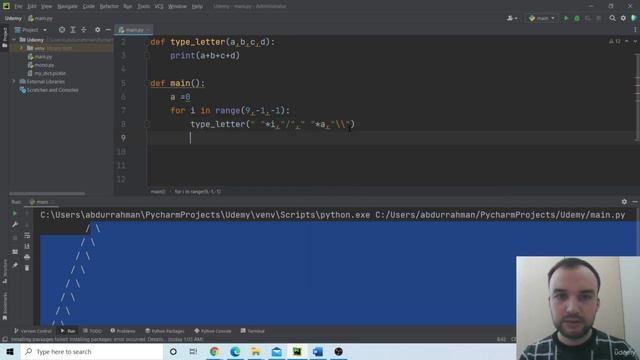Viewport: 640px width, 360px height.
Task: Toggle soft-wrap in Run console
Action: tap(27, 236)
